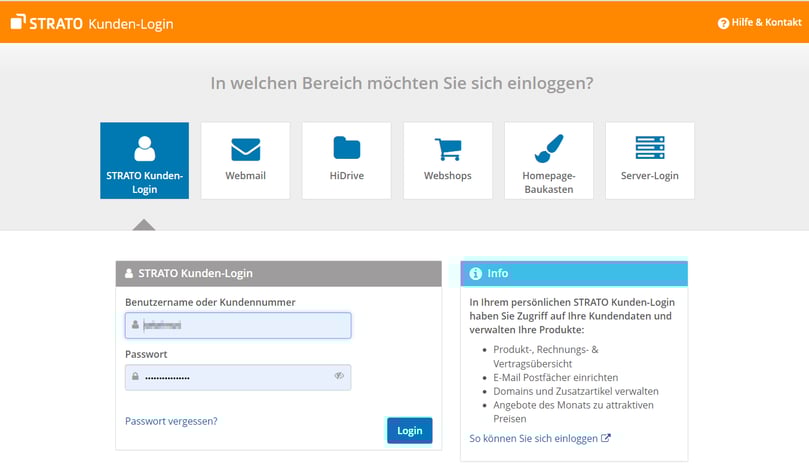
Task: Select the Webmail tile
Action: (246, 160)
